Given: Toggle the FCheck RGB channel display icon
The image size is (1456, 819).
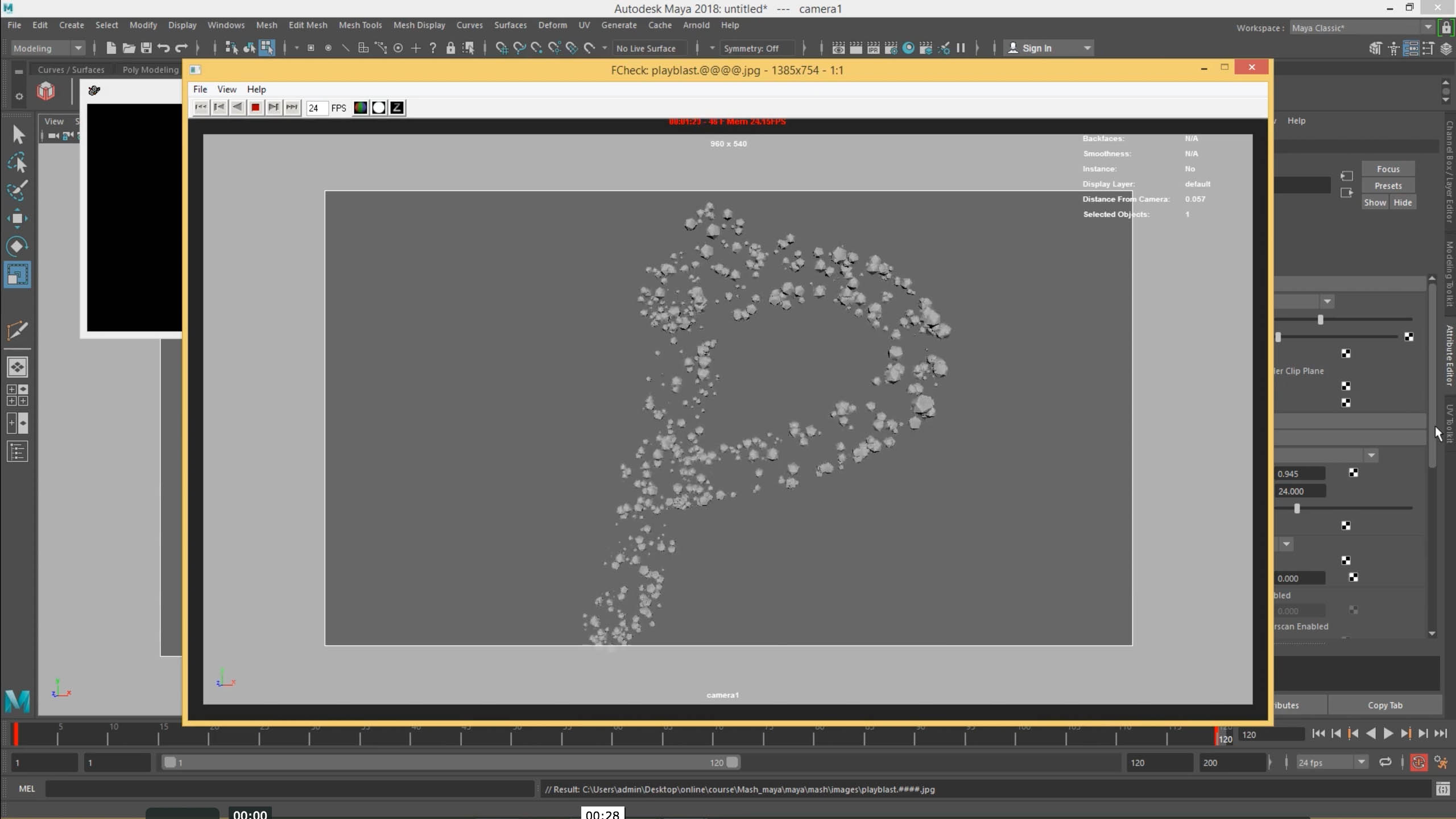Looking at the screenshot, I should [361, 107].
